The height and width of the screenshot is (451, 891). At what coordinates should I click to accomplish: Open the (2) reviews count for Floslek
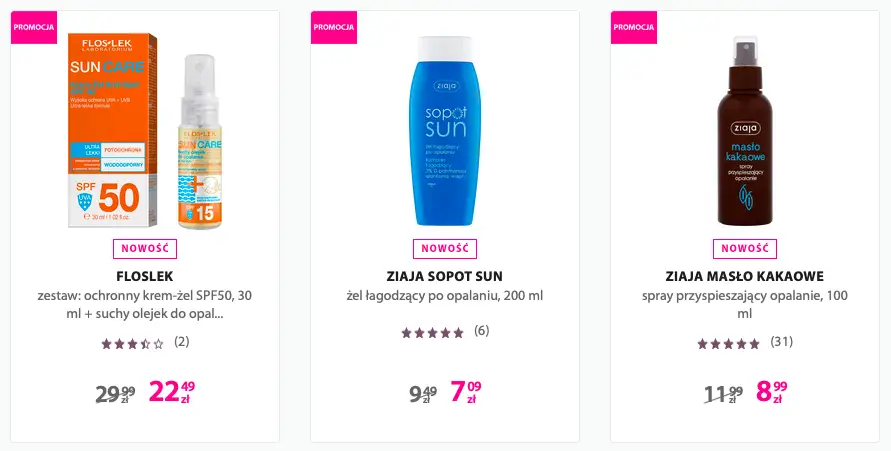pos(182,342)
